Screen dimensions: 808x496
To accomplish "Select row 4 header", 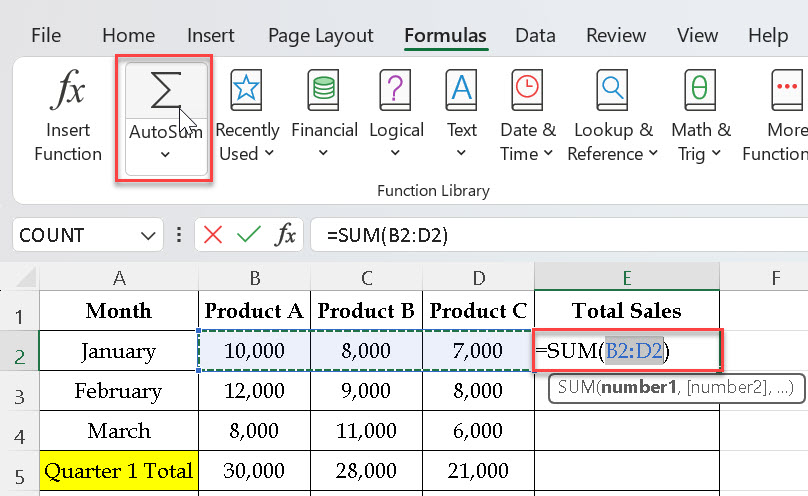I will tap(20, 431).
